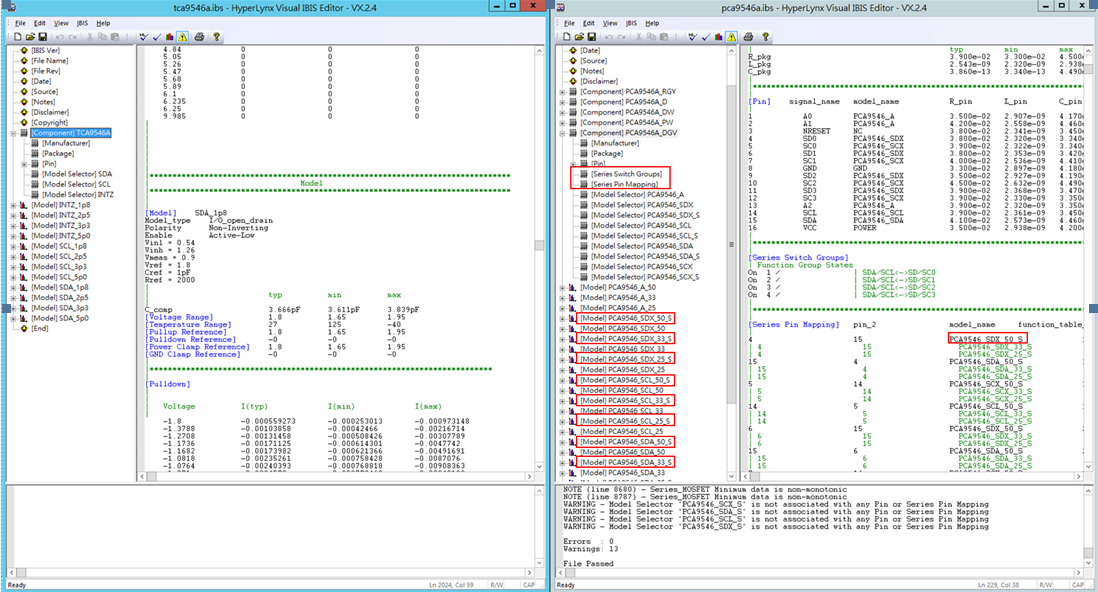The width and height of the screenshot is (1098, 592).
Task: Click Open folder icon in tca9546a.ibs window
Action: click(x=30, y=37)
